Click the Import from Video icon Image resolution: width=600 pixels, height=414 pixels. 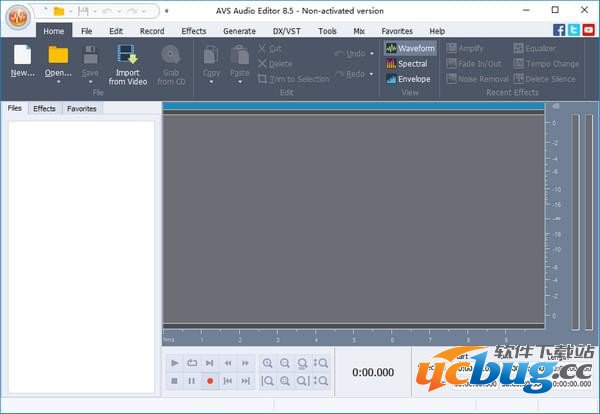[x=127, y=54]
